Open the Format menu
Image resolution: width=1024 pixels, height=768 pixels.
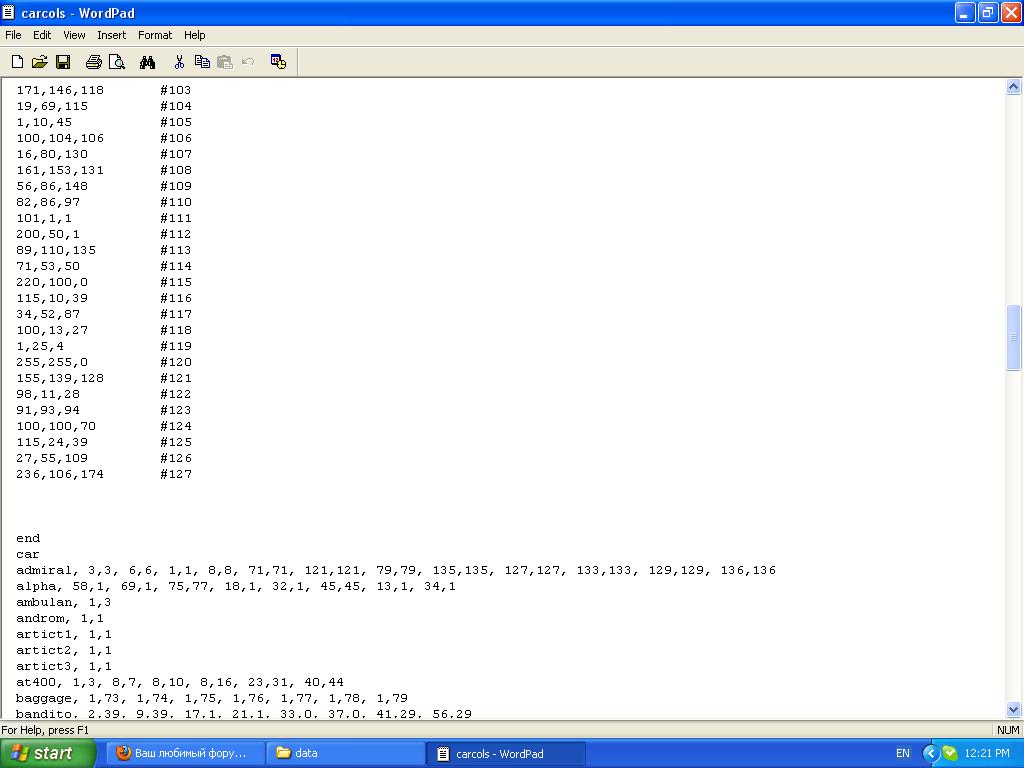(155, 35)
